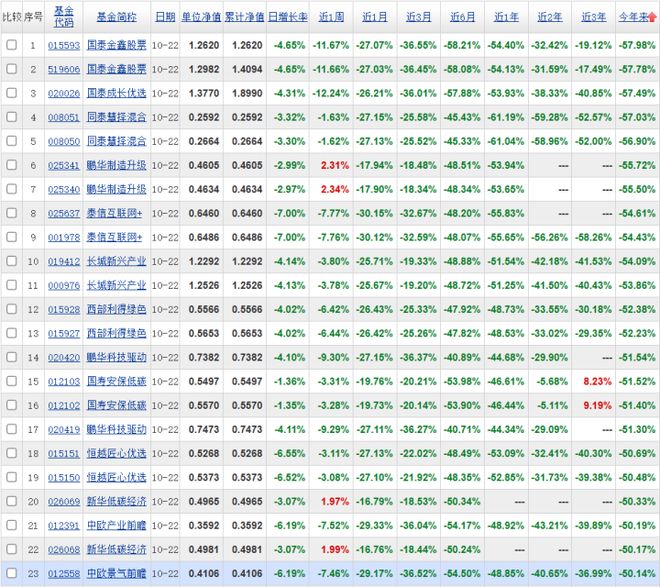The image size is (660, 587).
Task: Click the 日期 column header
Action: 165,17
